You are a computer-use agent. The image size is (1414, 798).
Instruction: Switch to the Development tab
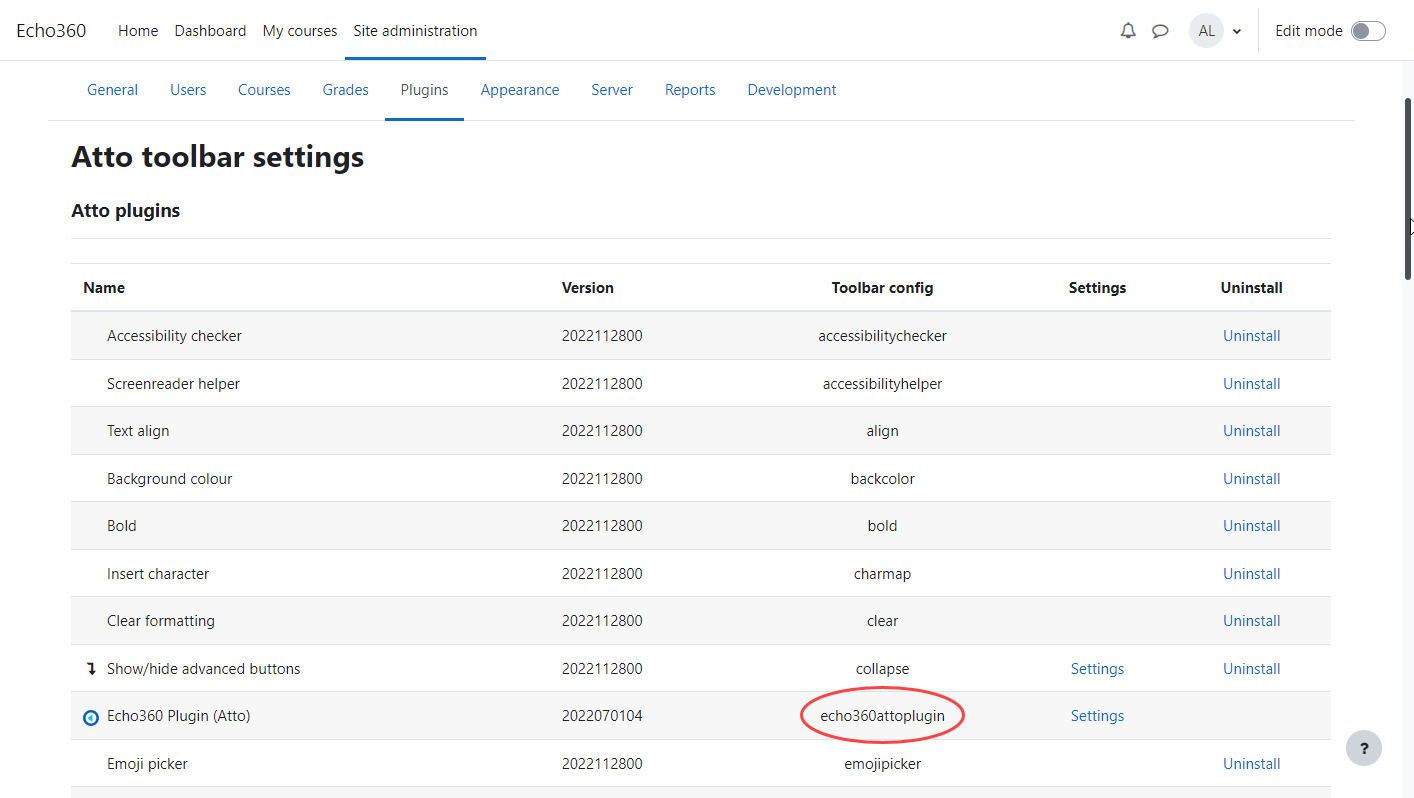pos(792,90)
